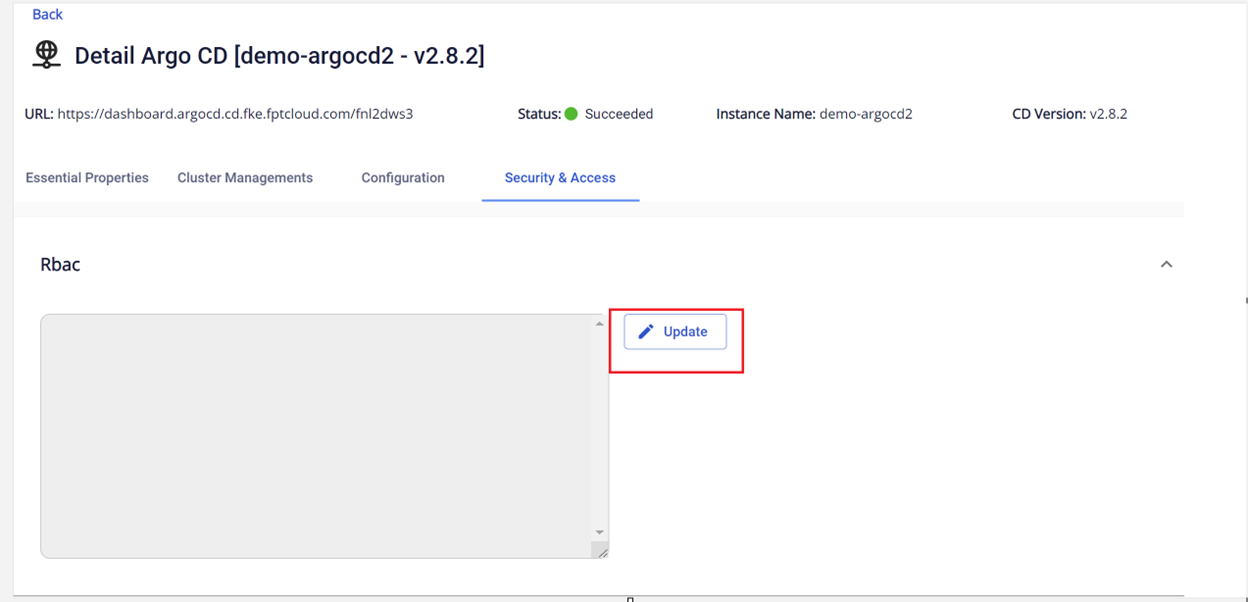1248x602 pixels.
Task: Collapse the Rbac section using chevron
Action: pyautogui.click(x=1166, y=264)
